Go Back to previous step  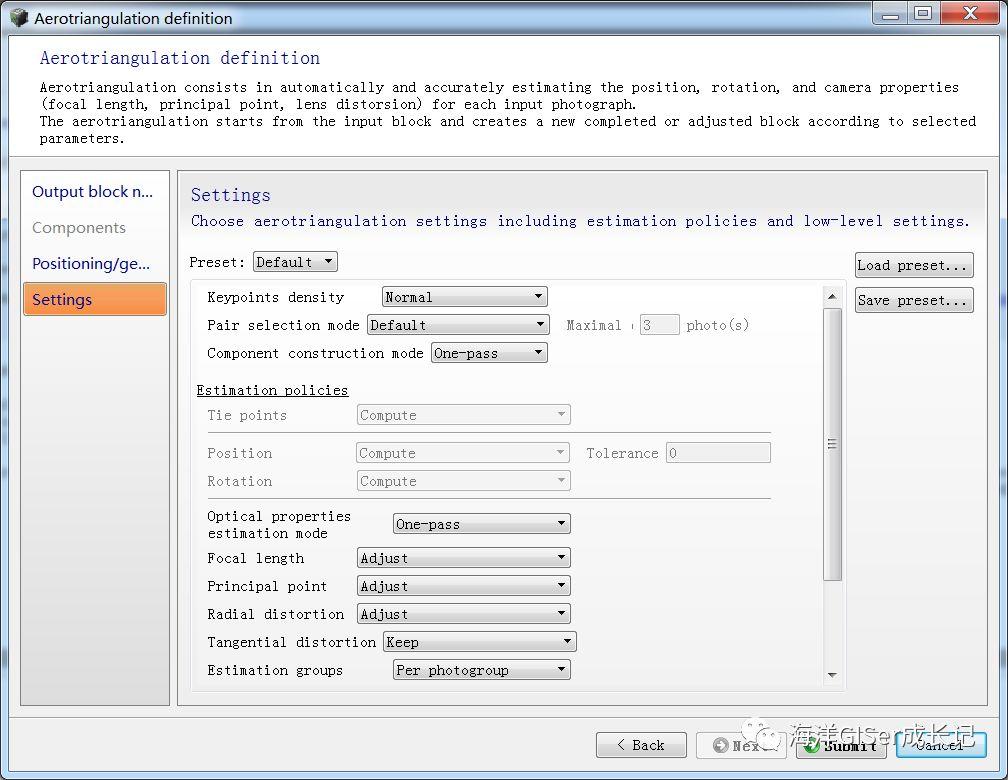pyautogui.click(x=641, y=745)
